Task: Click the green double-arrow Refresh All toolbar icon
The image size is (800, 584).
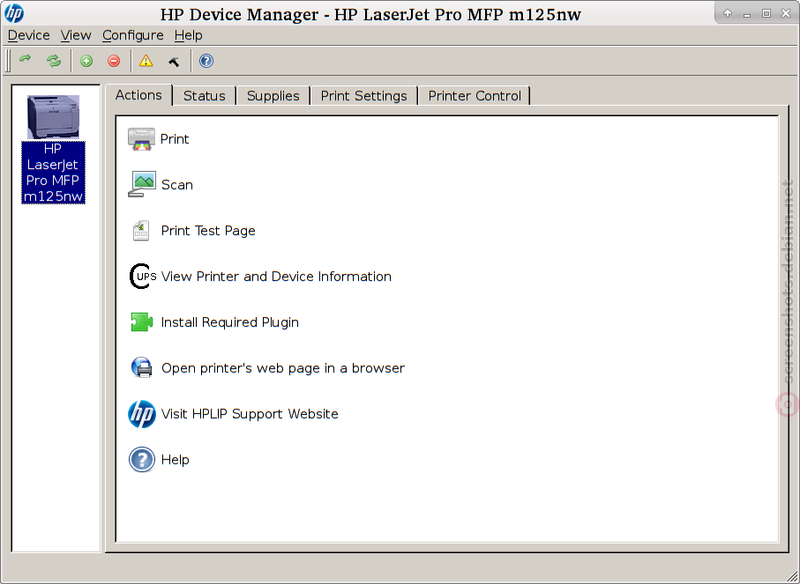Action: click(x=53, y=61)
